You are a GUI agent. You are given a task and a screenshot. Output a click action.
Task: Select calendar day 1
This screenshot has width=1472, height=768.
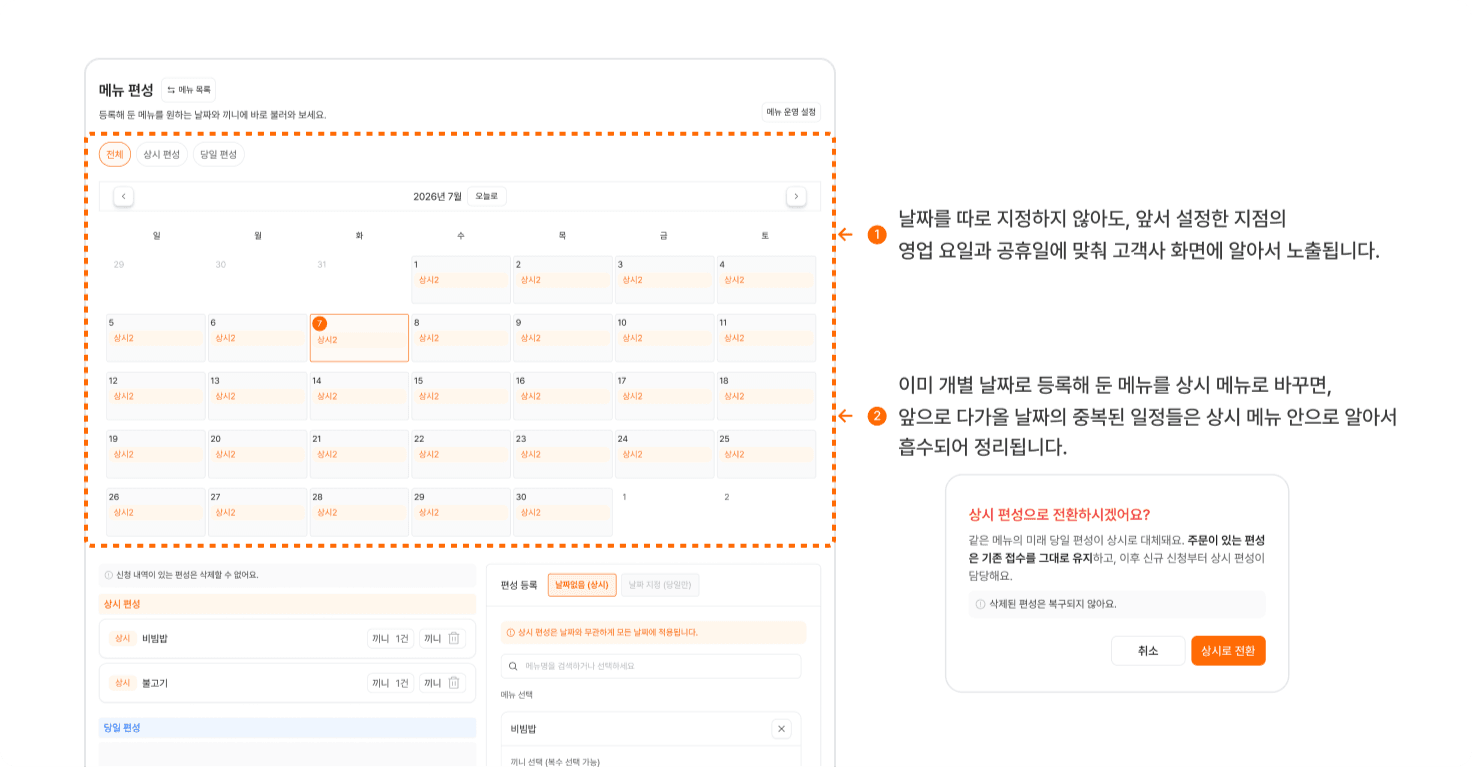(x=461, y=280)
